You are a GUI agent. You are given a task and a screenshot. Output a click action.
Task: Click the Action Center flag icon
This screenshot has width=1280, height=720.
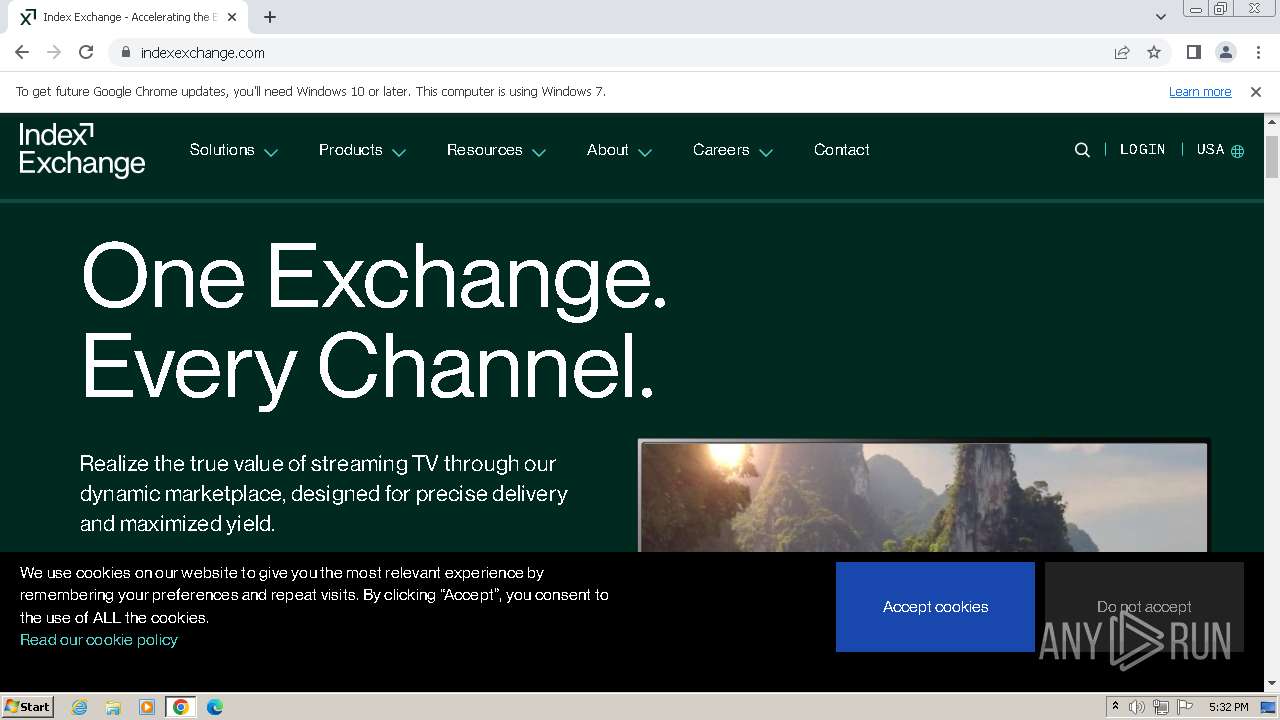click(x=1185, y=707)
